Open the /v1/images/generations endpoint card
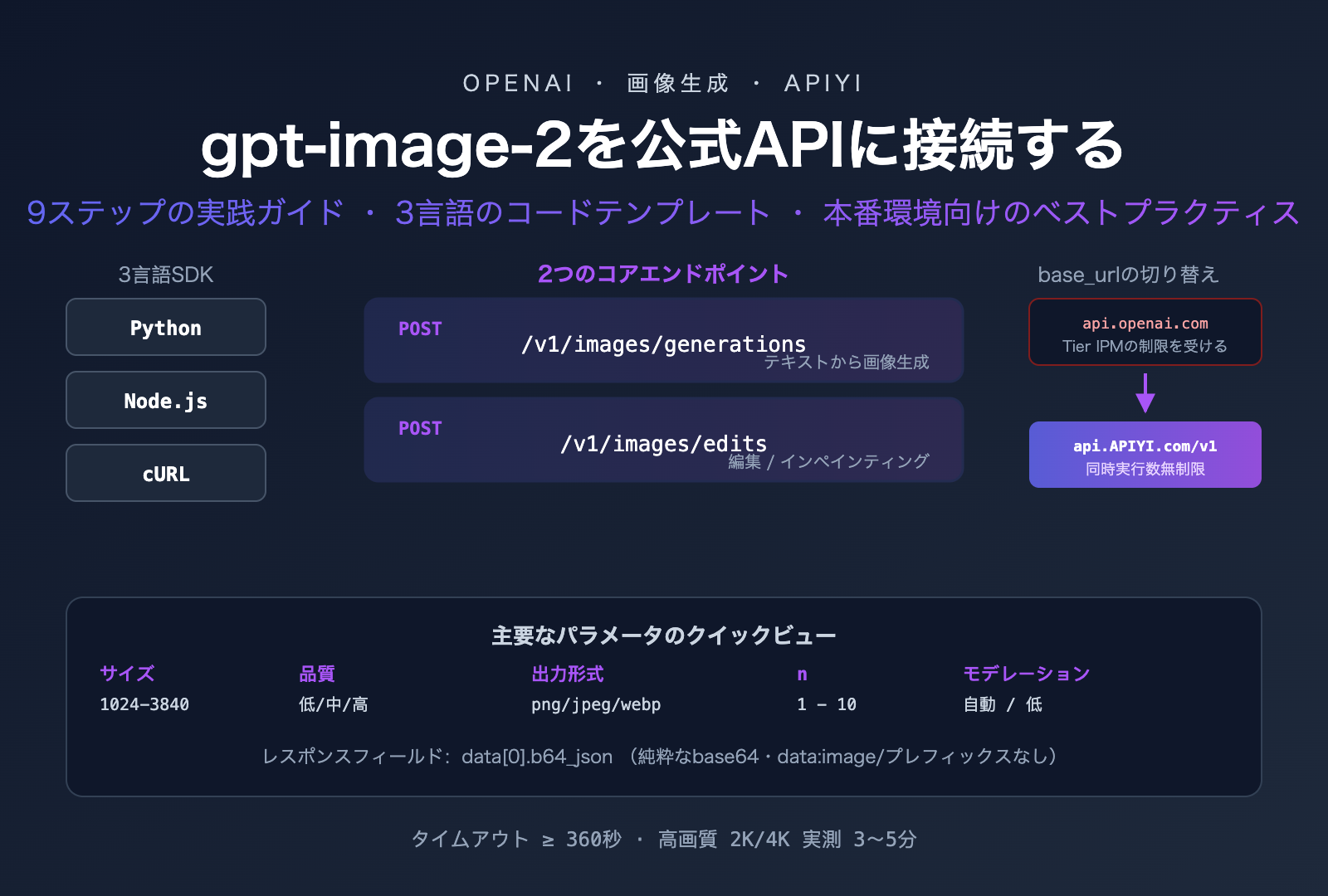The width and height of the screenshot is (1328, 896). tap(662, 340)
